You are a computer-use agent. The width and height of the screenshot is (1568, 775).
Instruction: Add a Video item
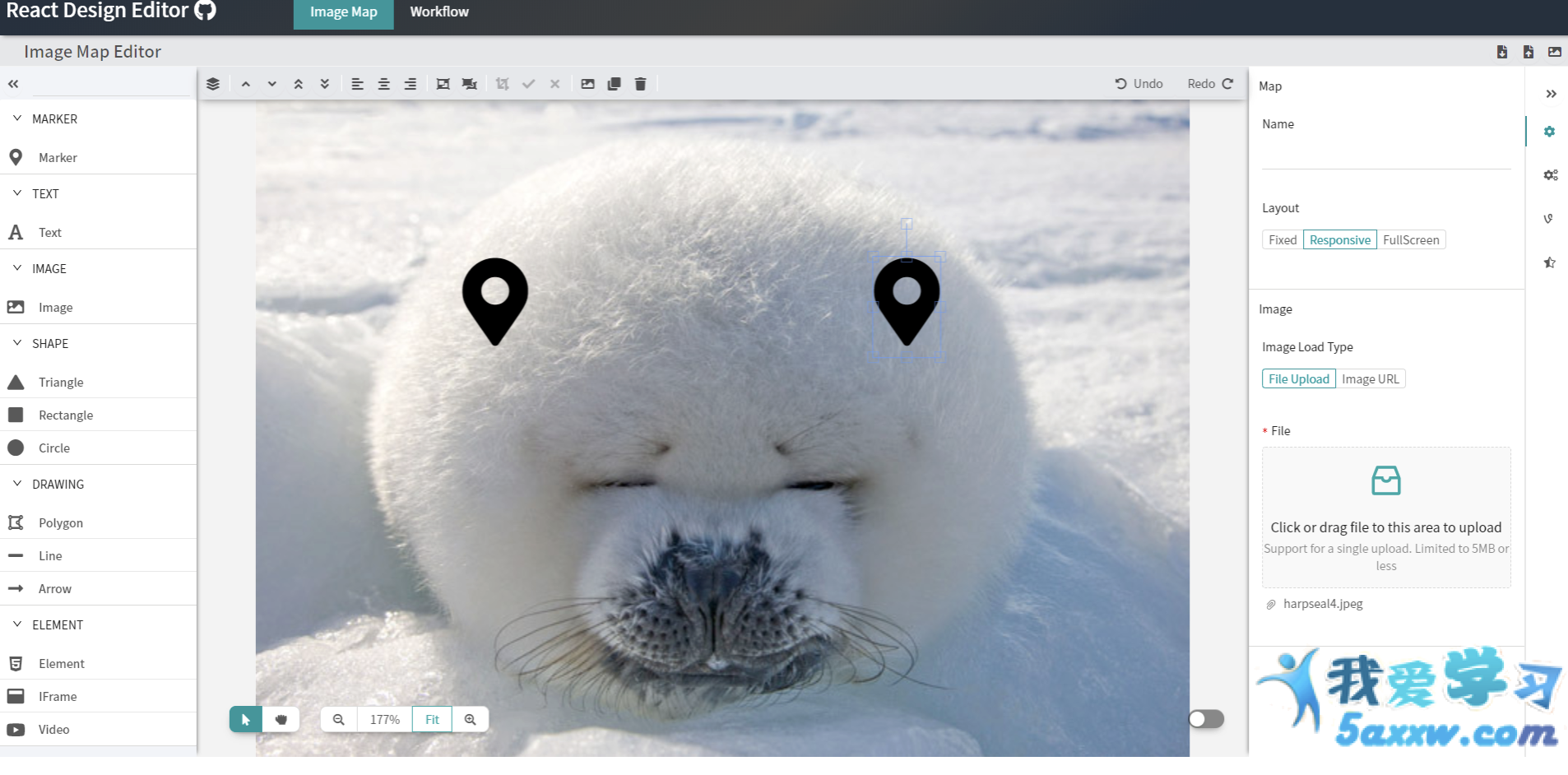[x=98, y=729]
